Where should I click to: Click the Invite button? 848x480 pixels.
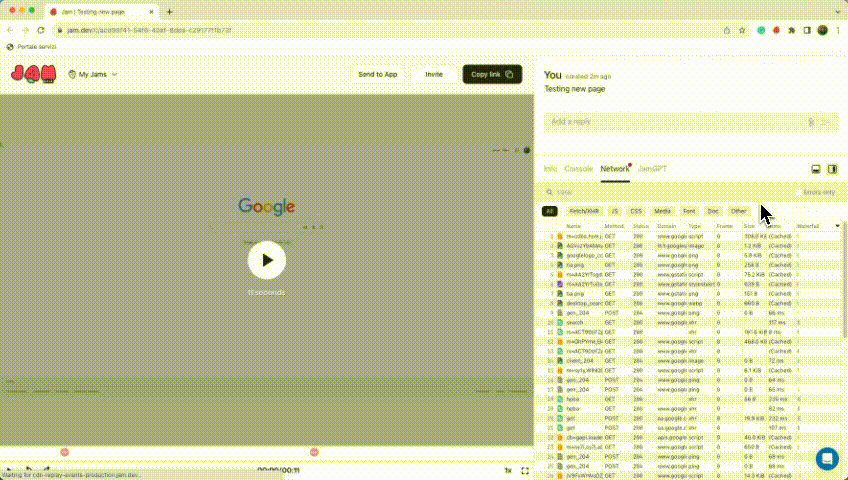[x=433, y=74]
